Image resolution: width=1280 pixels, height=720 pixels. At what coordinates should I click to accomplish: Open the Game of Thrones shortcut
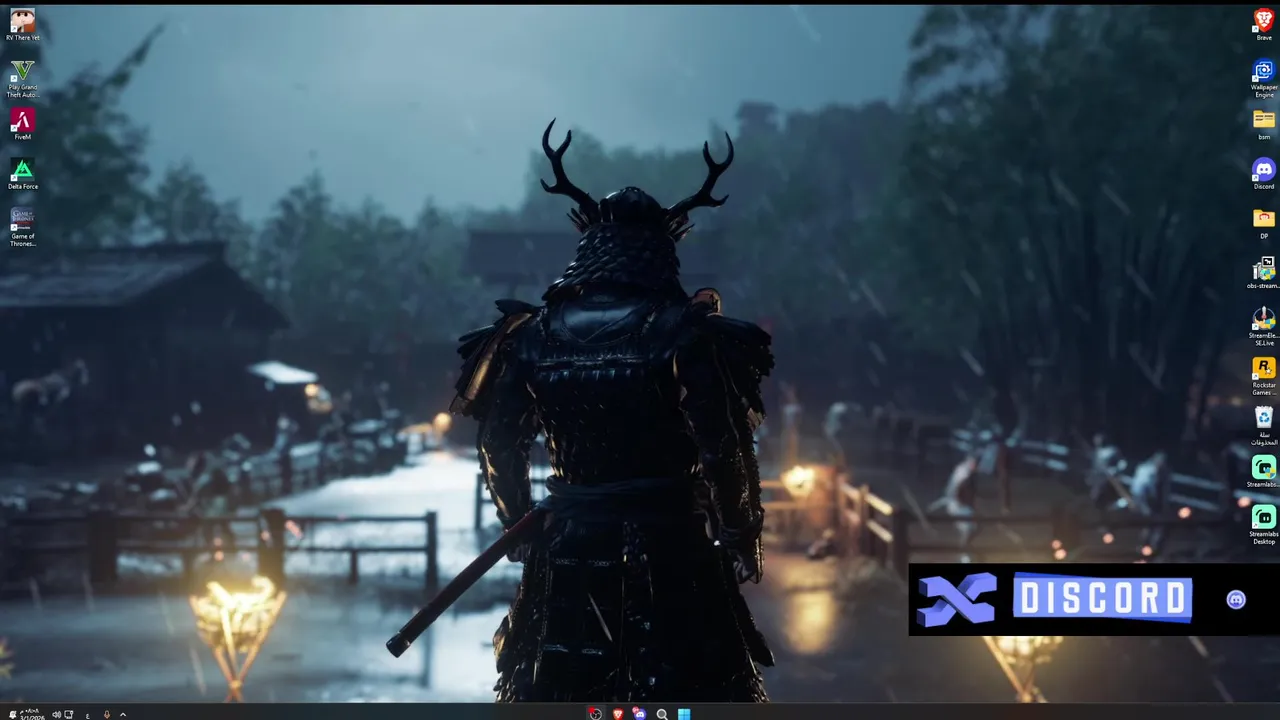[x=22, y=226]
